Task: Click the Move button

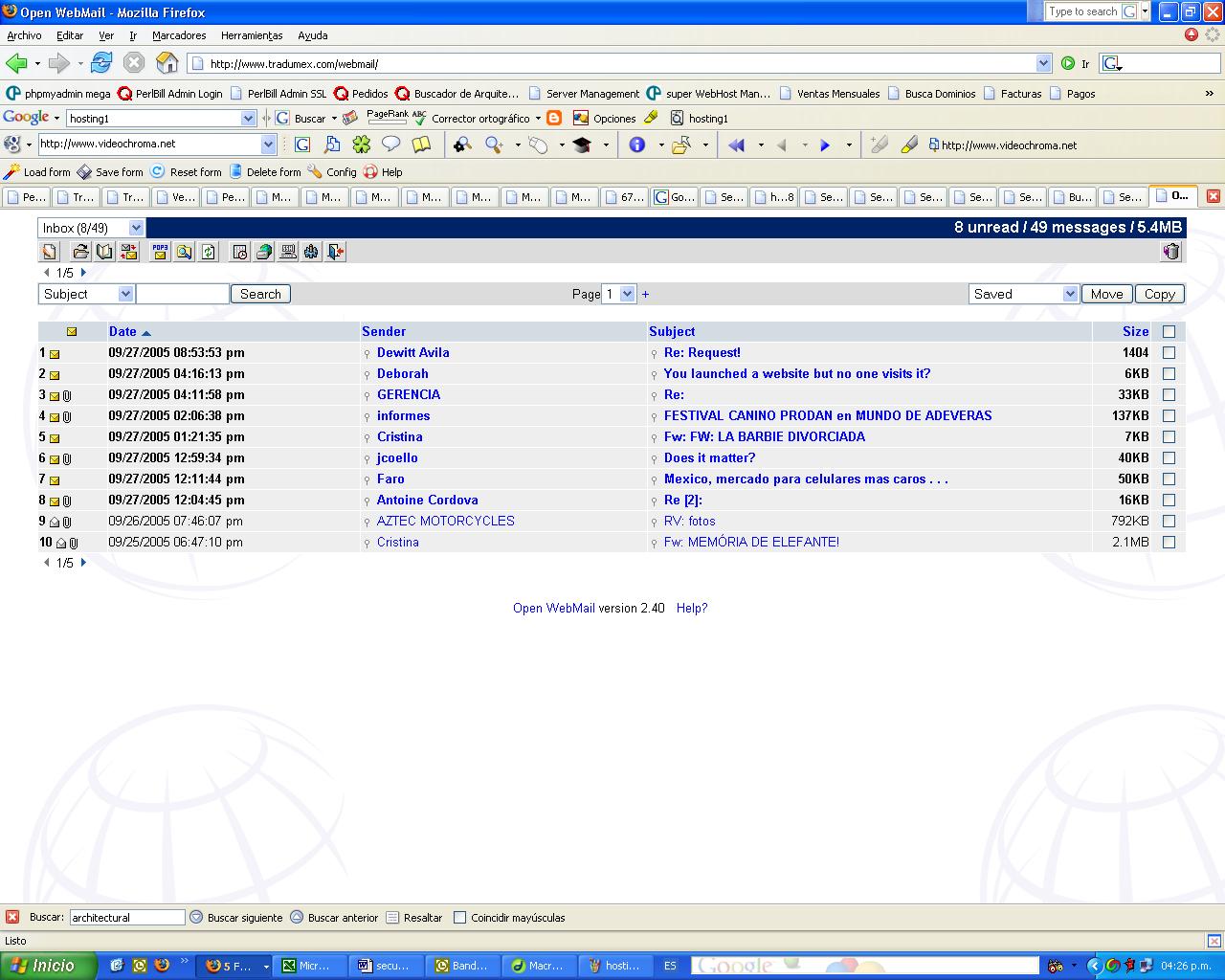Action: pyautogui.click(x=1106, y=294)
